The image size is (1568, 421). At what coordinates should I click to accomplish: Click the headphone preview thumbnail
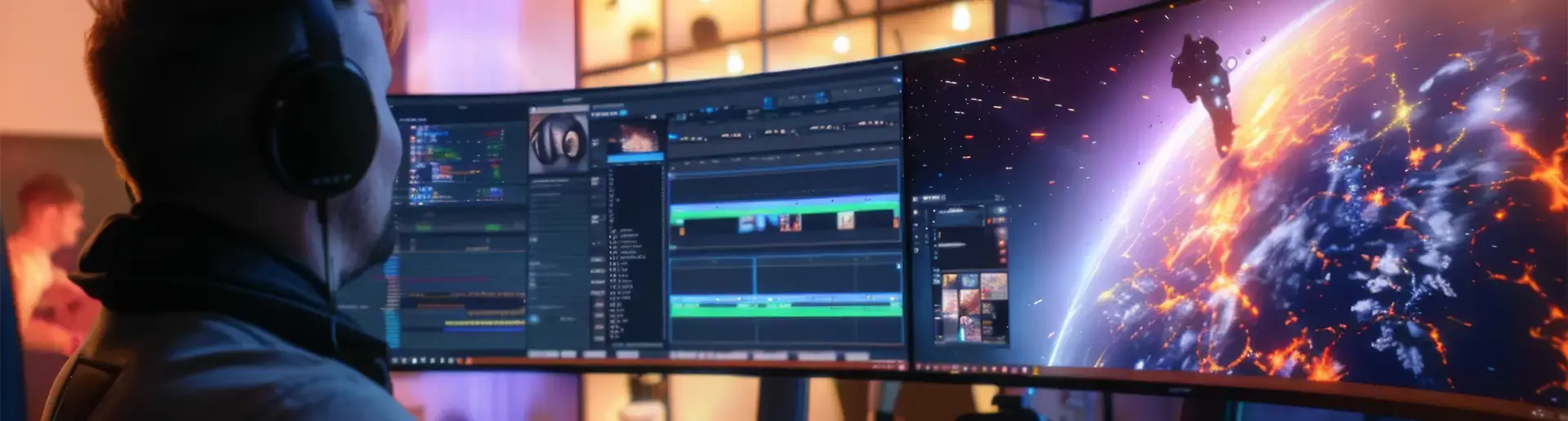(x=559, y=142)
